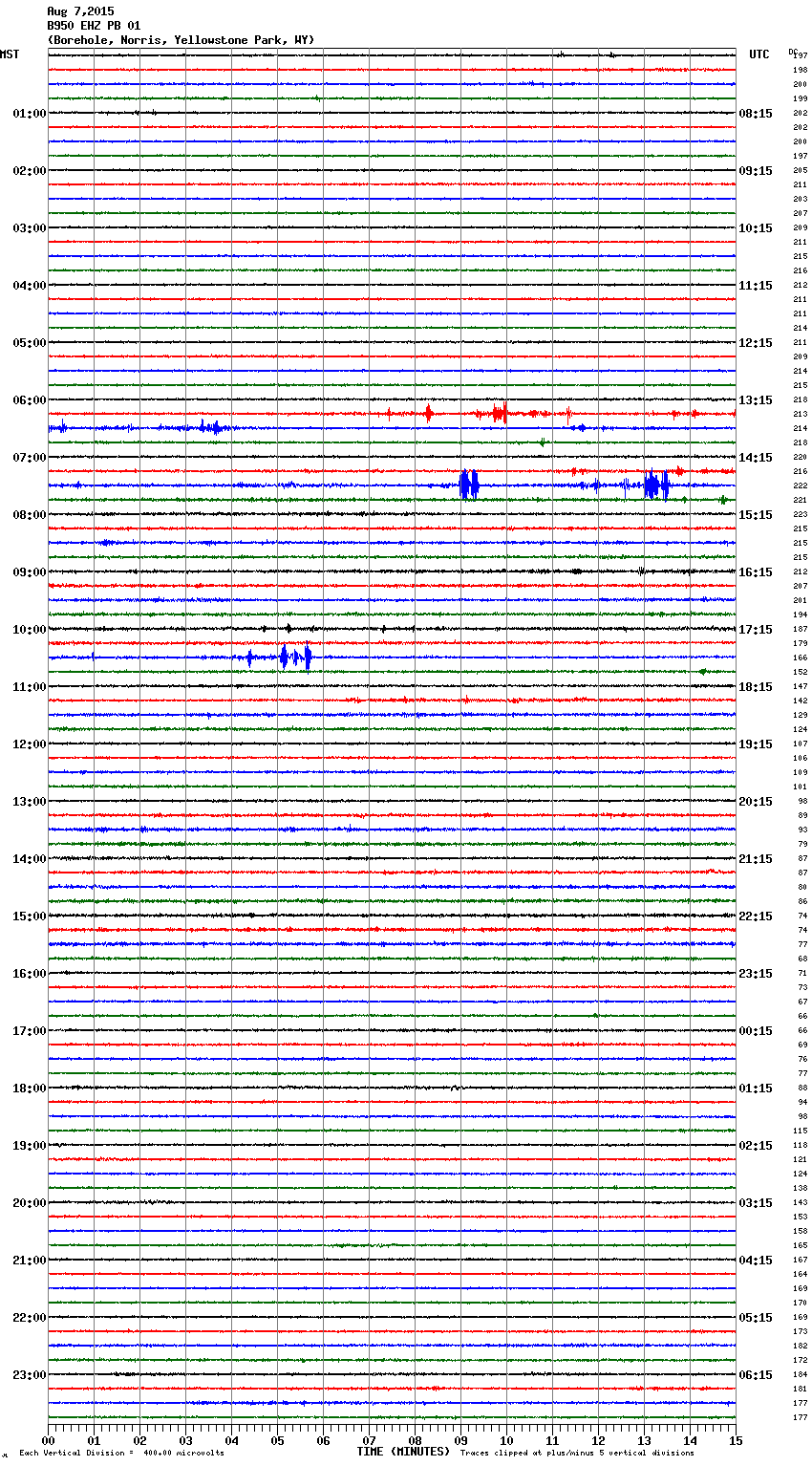Select the 16:00 MST row label
This screenshot has width=812, height=1466.
pyautogui.click(x=30, y=974)
